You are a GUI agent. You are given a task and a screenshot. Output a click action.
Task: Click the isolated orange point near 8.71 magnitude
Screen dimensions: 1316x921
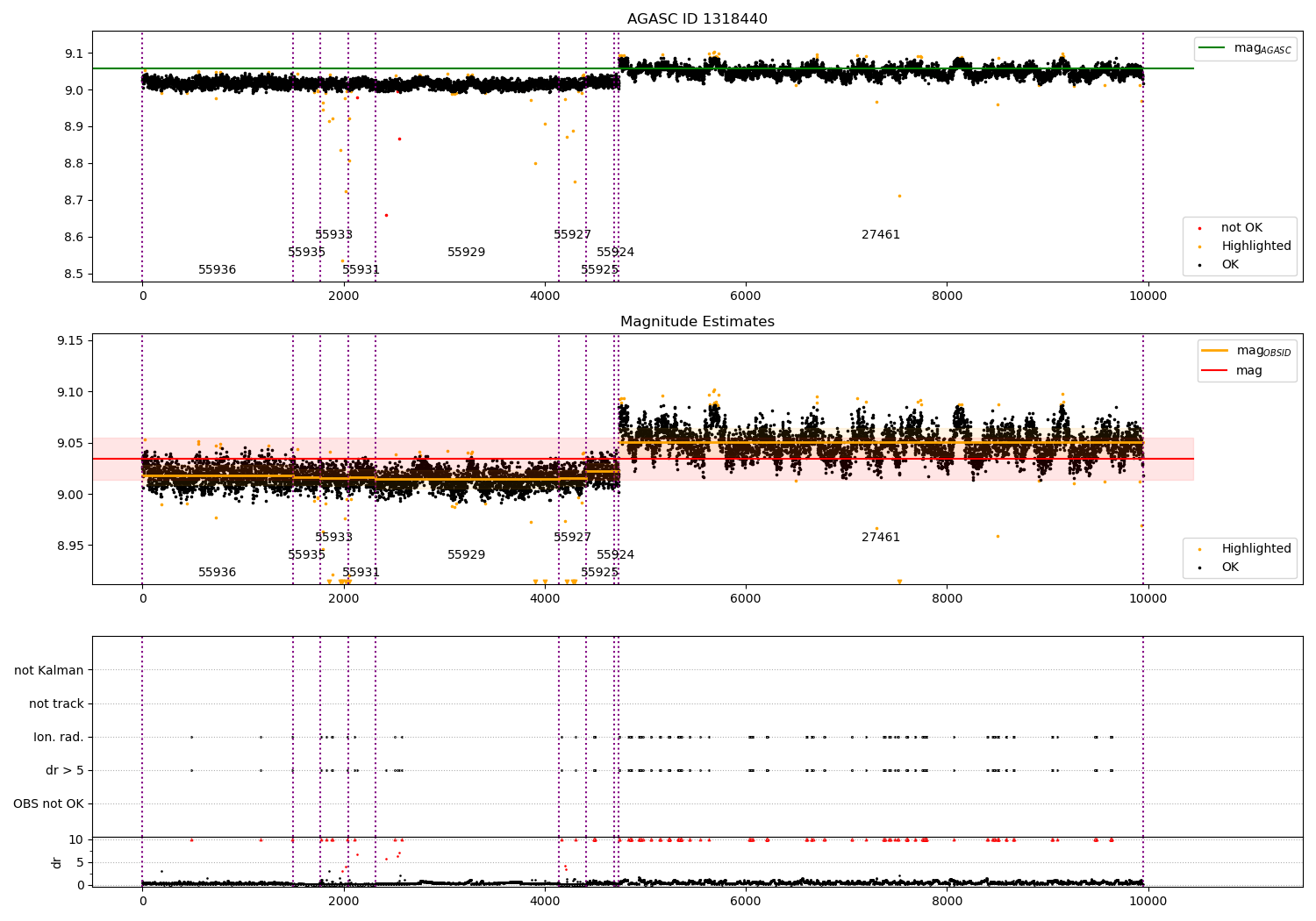[x=899, y=196]
